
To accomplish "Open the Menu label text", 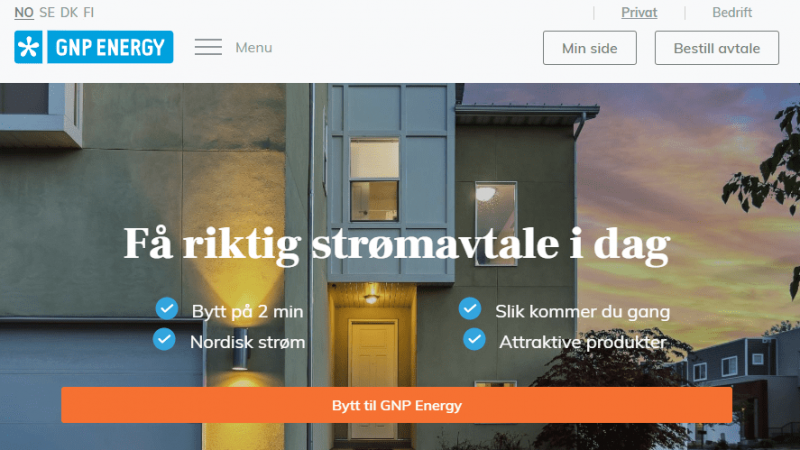I will pyautogui.click(x=254, y=47).
